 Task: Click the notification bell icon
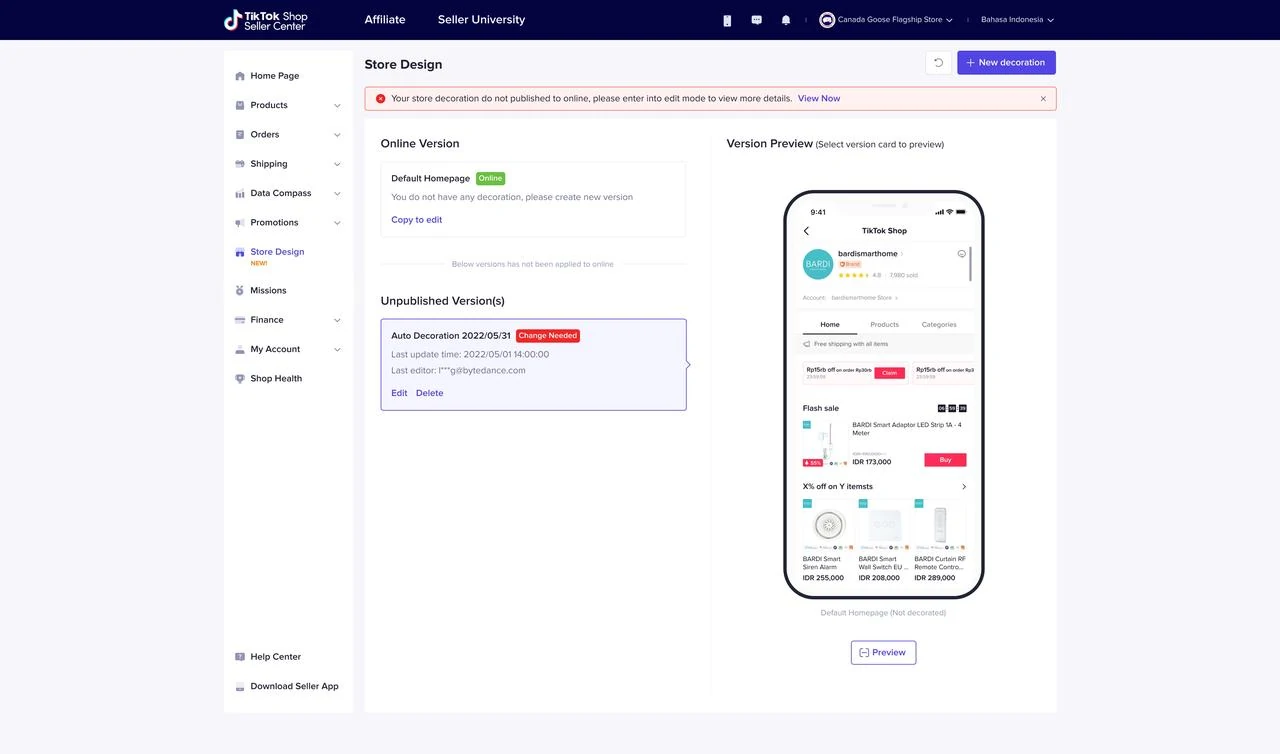pyautogui.click(x=786, y=20)
